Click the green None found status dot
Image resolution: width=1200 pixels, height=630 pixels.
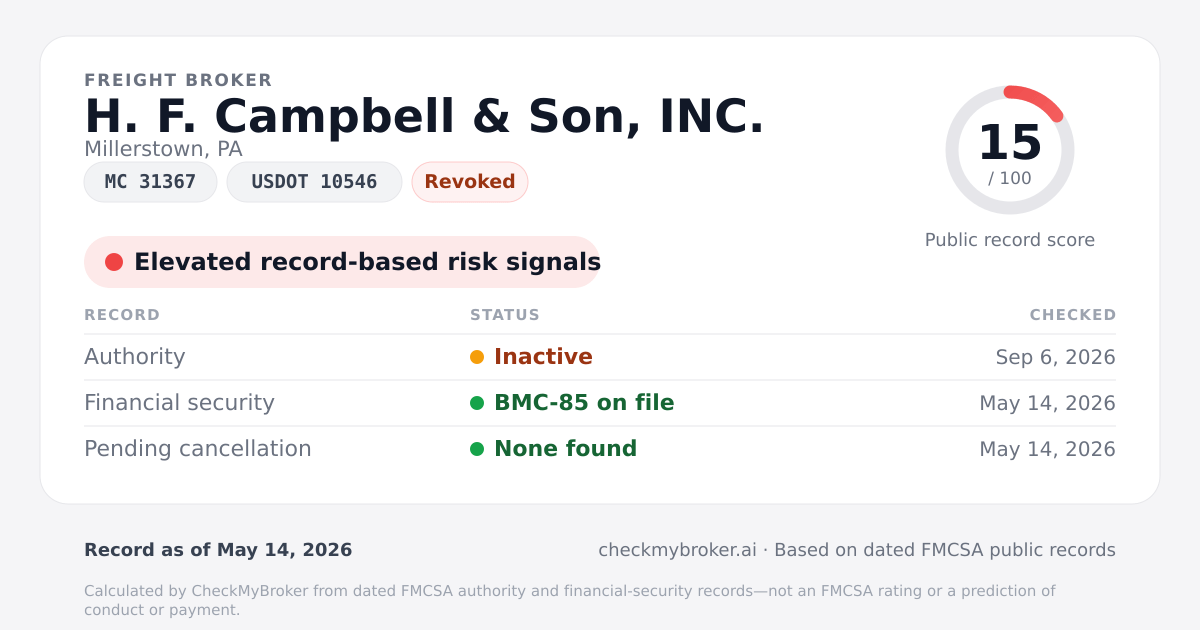[477, 449]
